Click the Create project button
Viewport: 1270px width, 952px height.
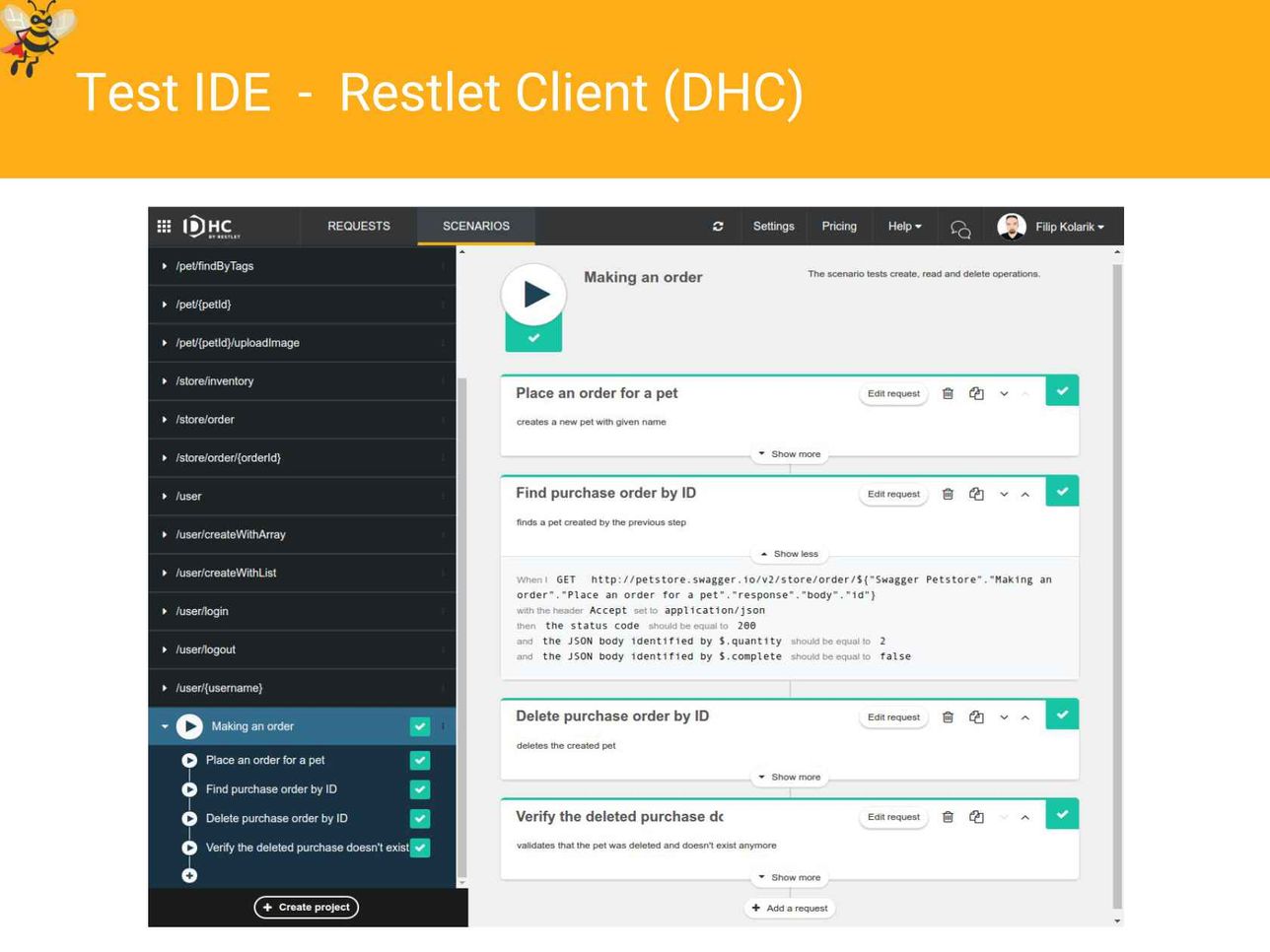307,908
